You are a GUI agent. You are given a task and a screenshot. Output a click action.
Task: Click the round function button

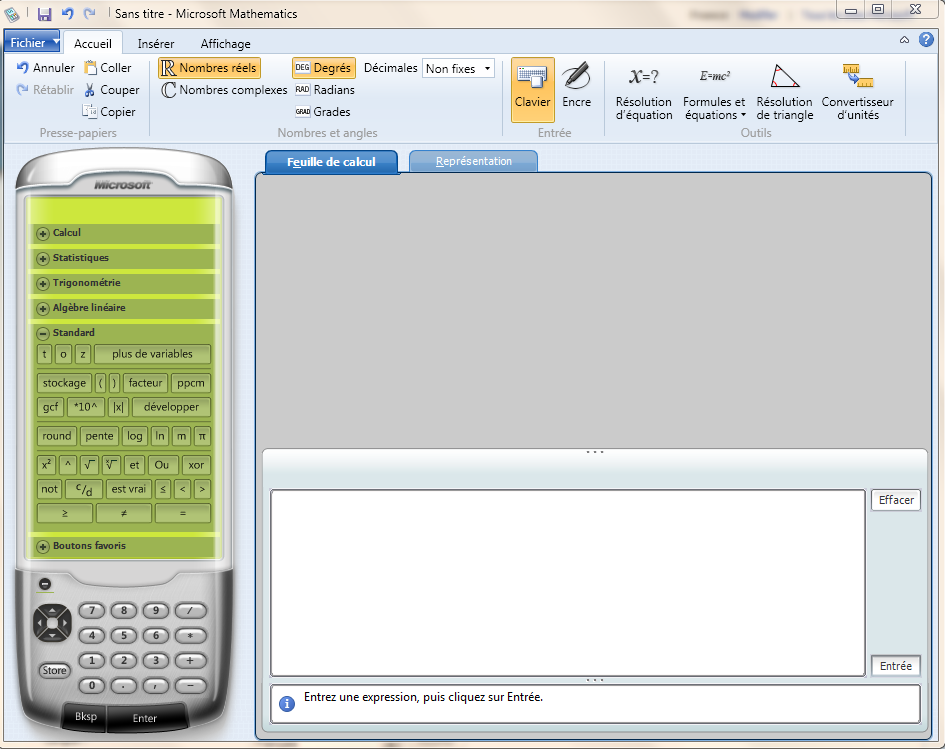click(57, 436)
